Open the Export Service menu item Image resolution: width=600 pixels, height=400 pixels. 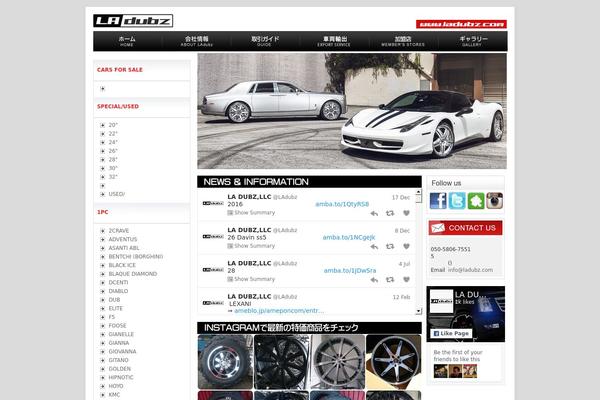[334, 41]
